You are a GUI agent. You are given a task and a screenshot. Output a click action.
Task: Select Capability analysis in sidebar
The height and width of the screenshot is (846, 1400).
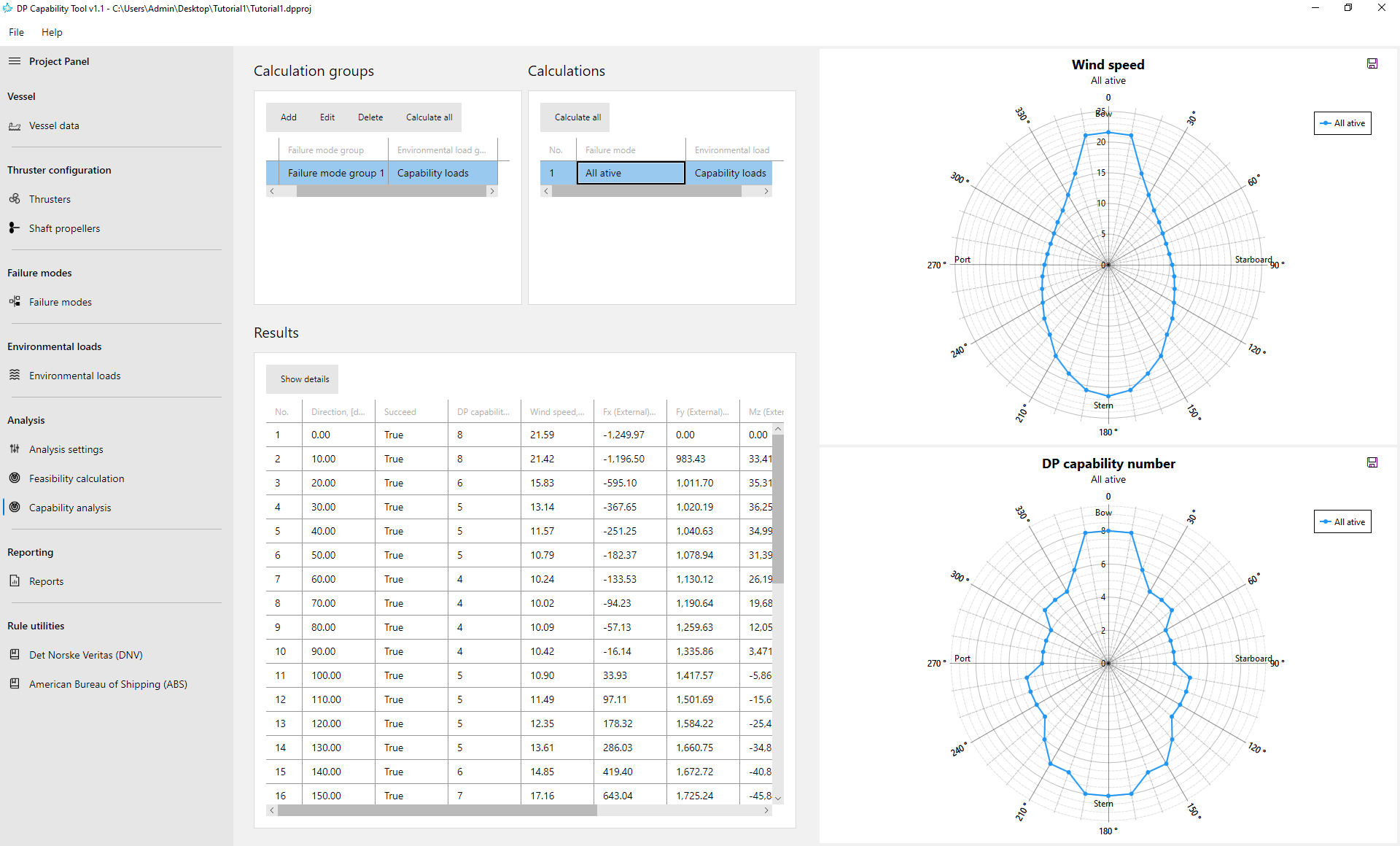pos(70,508)
